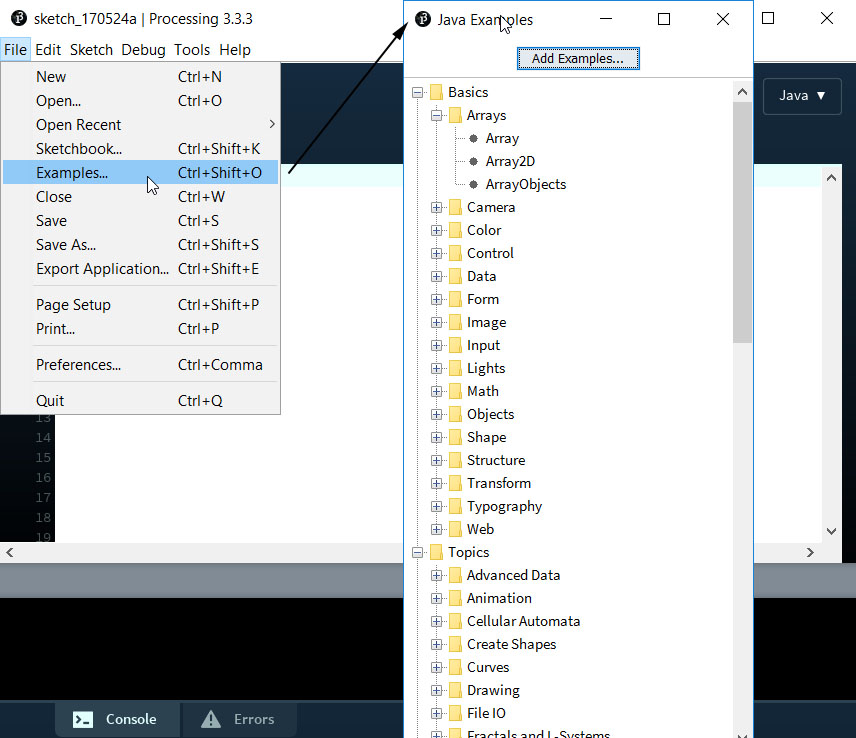
Task: Click the Camera folder icon
Action: [455, 207]
